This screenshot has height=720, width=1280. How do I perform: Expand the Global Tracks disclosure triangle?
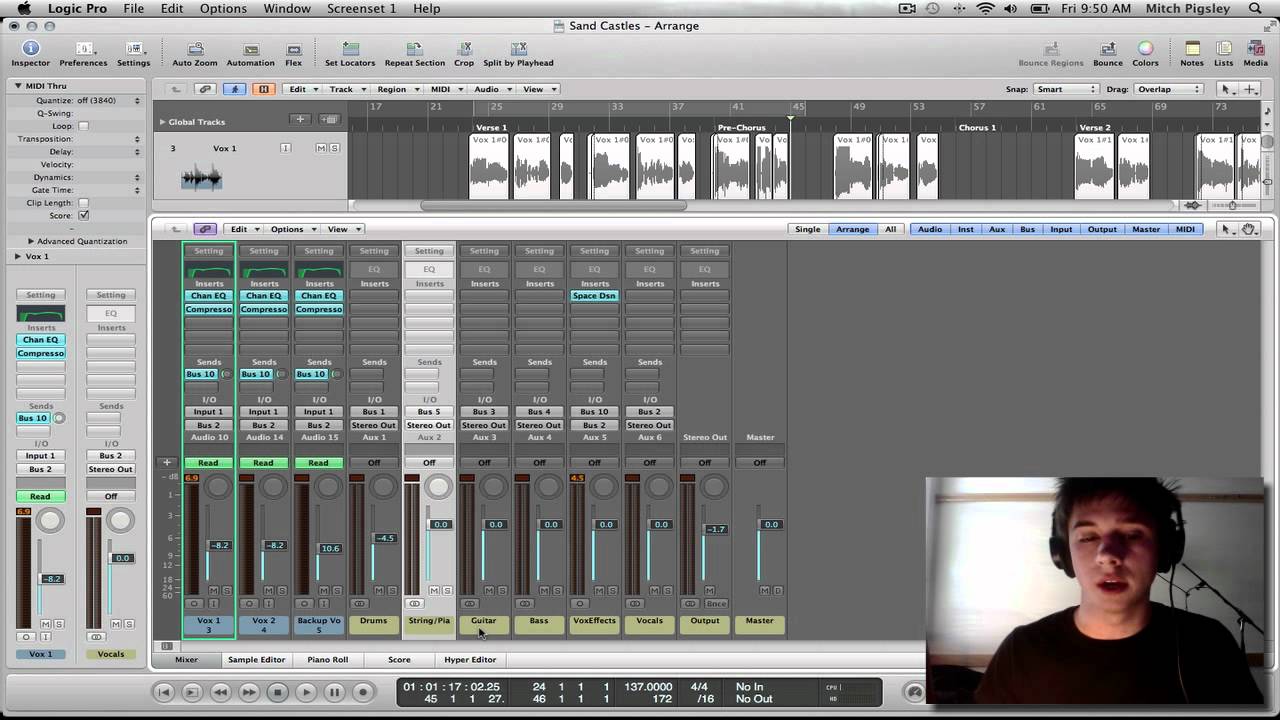(x=162, y=122)
